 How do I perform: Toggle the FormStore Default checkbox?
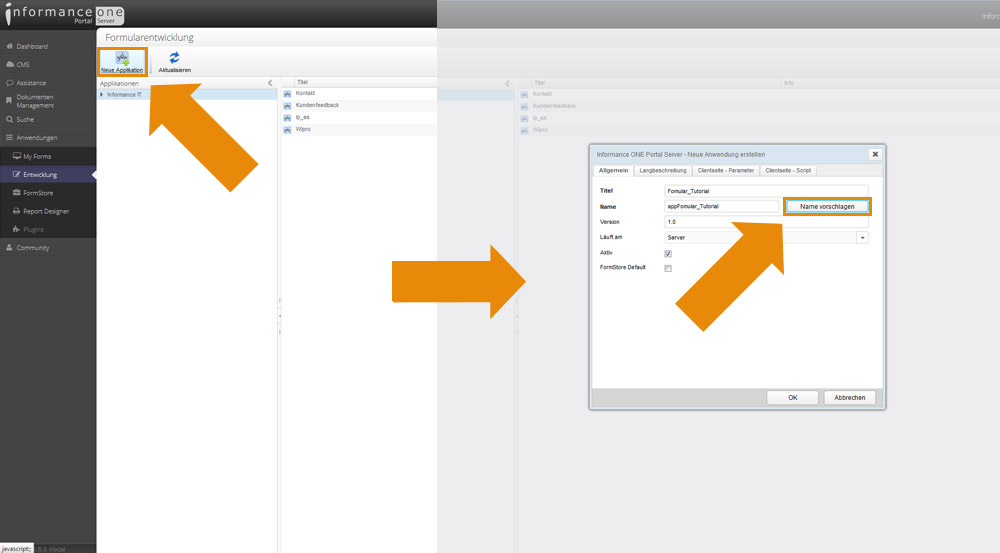click(x=668, y=269)
